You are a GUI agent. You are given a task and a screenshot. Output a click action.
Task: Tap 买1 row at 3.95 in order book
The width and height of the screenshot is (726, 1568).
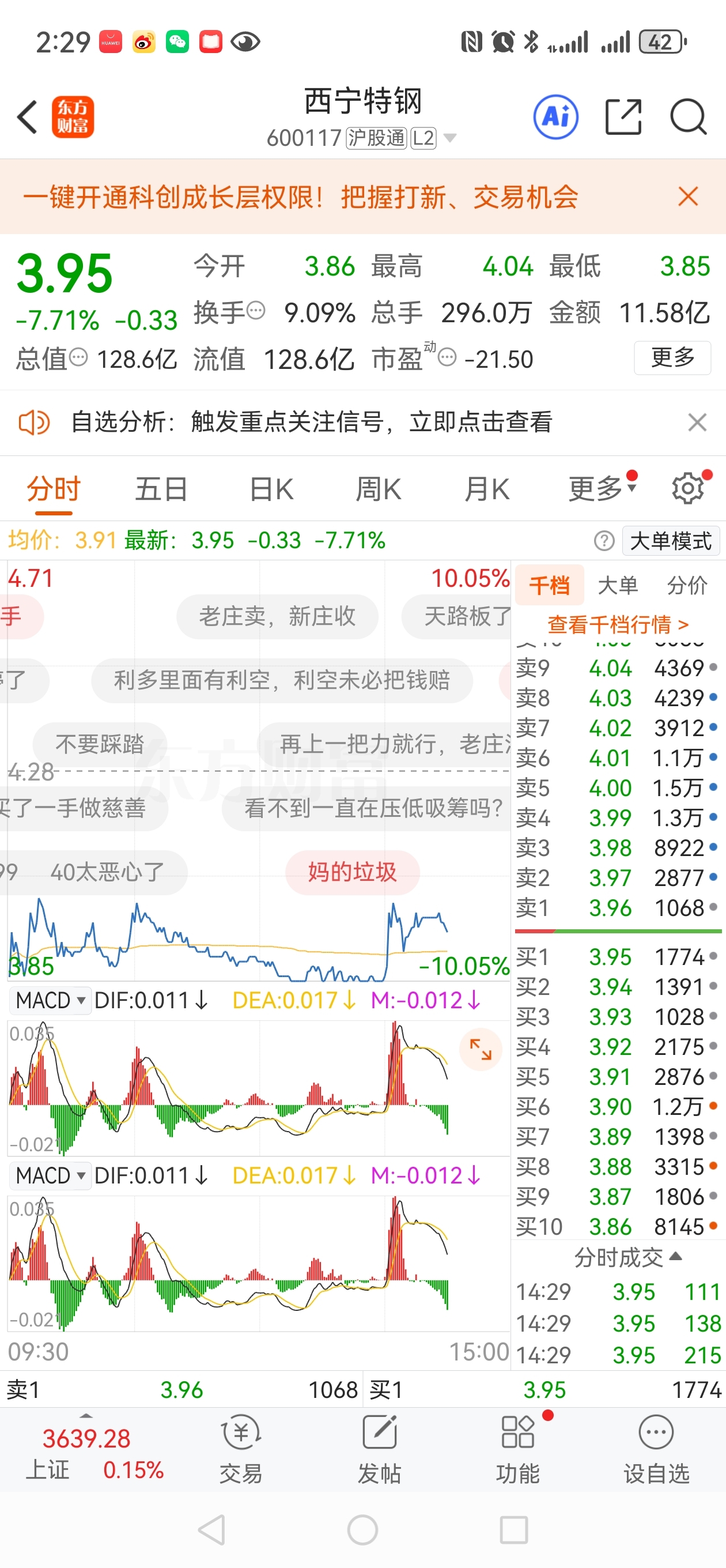pos(618,956)
